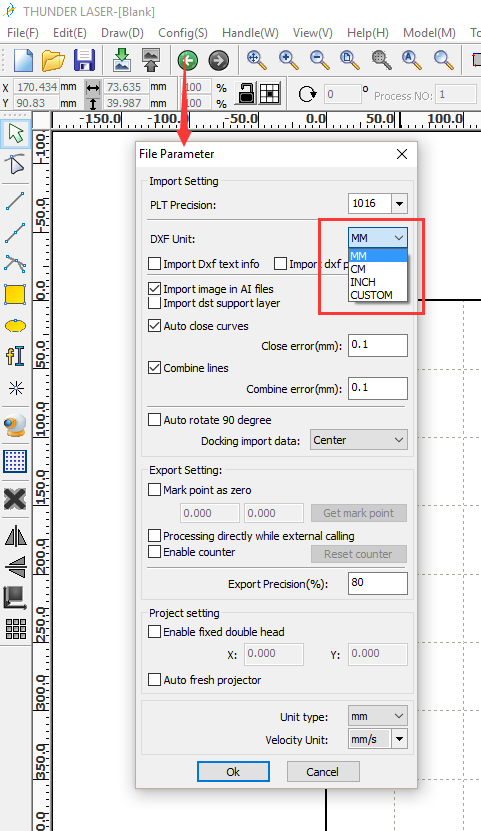The height and width of the screenshot is (831, 481).
Task: Expand the PLT Precision dropdown arrow
Action: coord(399,204)
